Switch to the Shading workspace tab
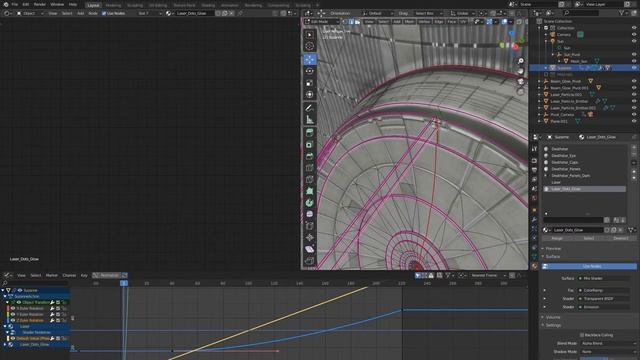Screen dimensions: 640x360 pyautogui.click(x=208, y=5)
